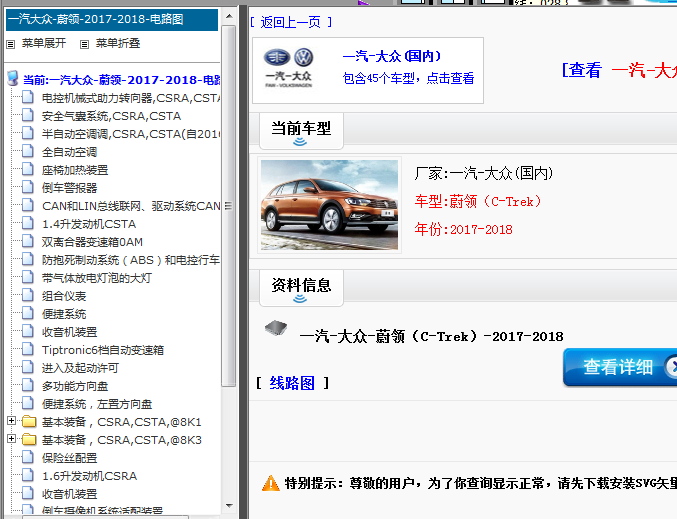Click the 返回上一页 link
This screenshot has height=519, width=677.
coord(291,22)
